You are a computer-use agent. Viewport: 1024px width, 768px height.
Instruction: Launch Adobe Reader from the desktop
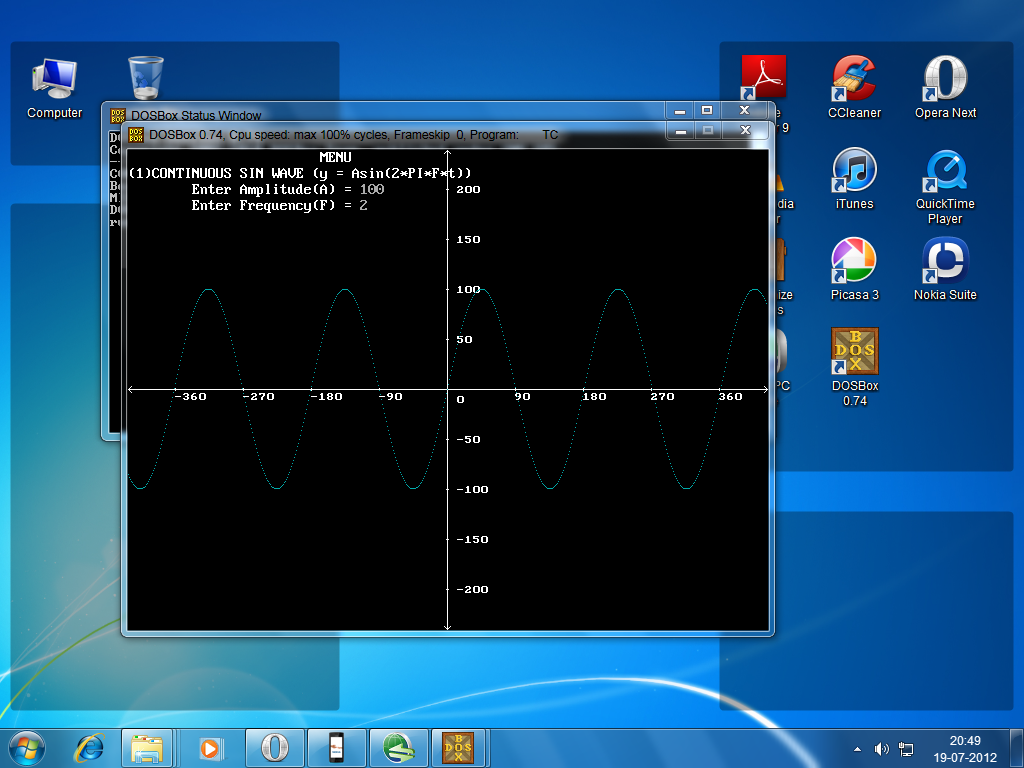click(763, 75)
